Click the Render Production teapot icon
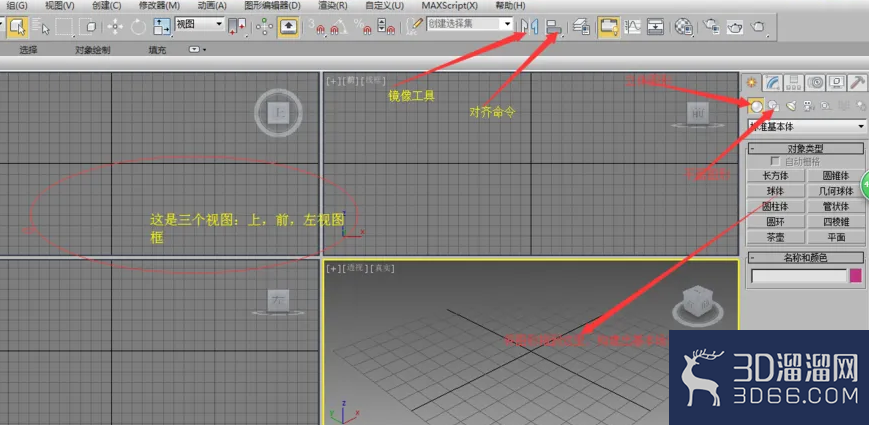 tap(758, 26)
